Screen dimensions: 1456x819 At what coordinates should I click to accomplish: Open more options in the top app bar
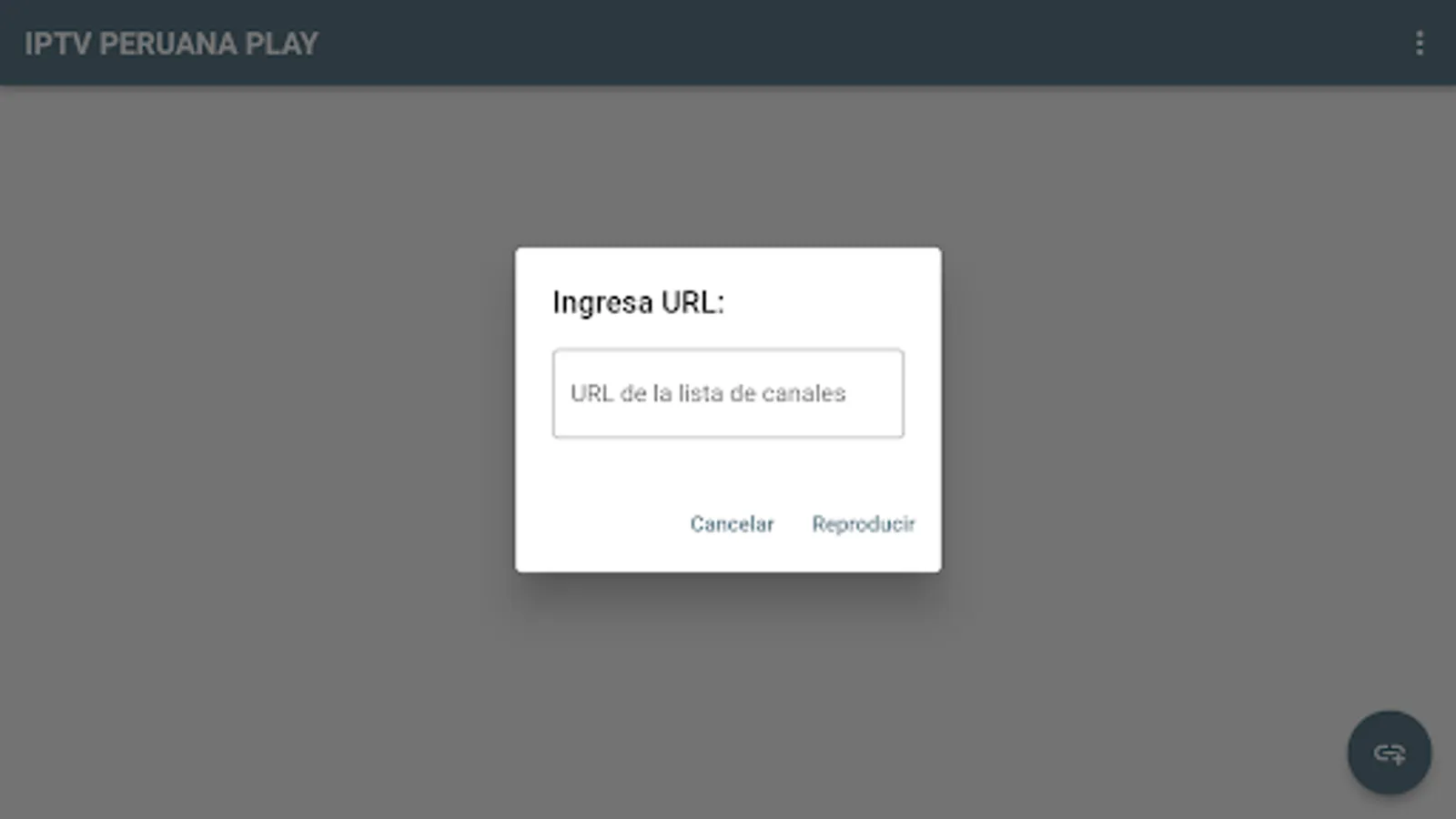point(1419,43)
